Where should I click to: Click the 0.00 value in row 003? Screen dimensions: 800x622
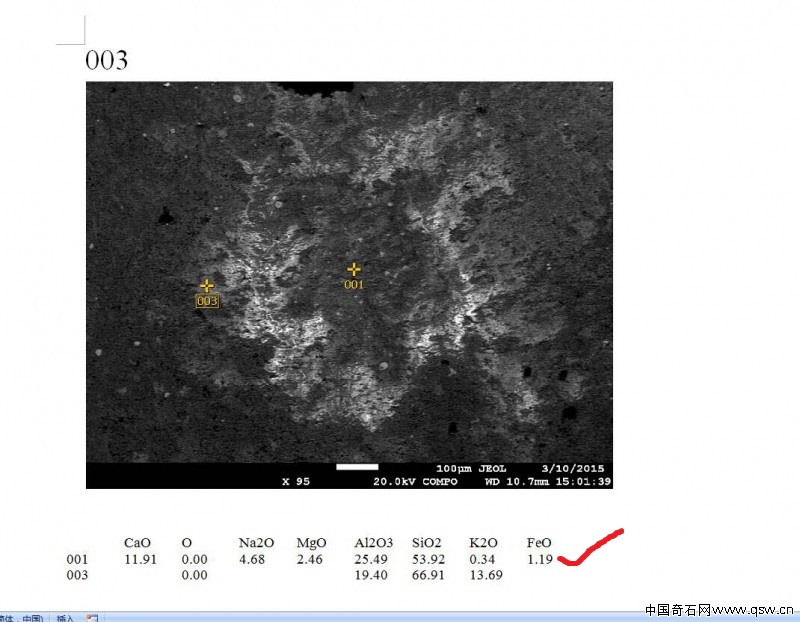(x=194, y=575)
